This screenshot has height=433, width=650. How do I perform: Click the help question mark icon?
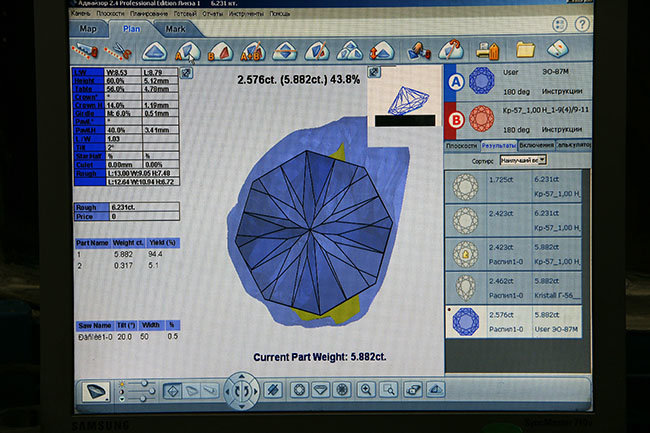pos(583,24)
